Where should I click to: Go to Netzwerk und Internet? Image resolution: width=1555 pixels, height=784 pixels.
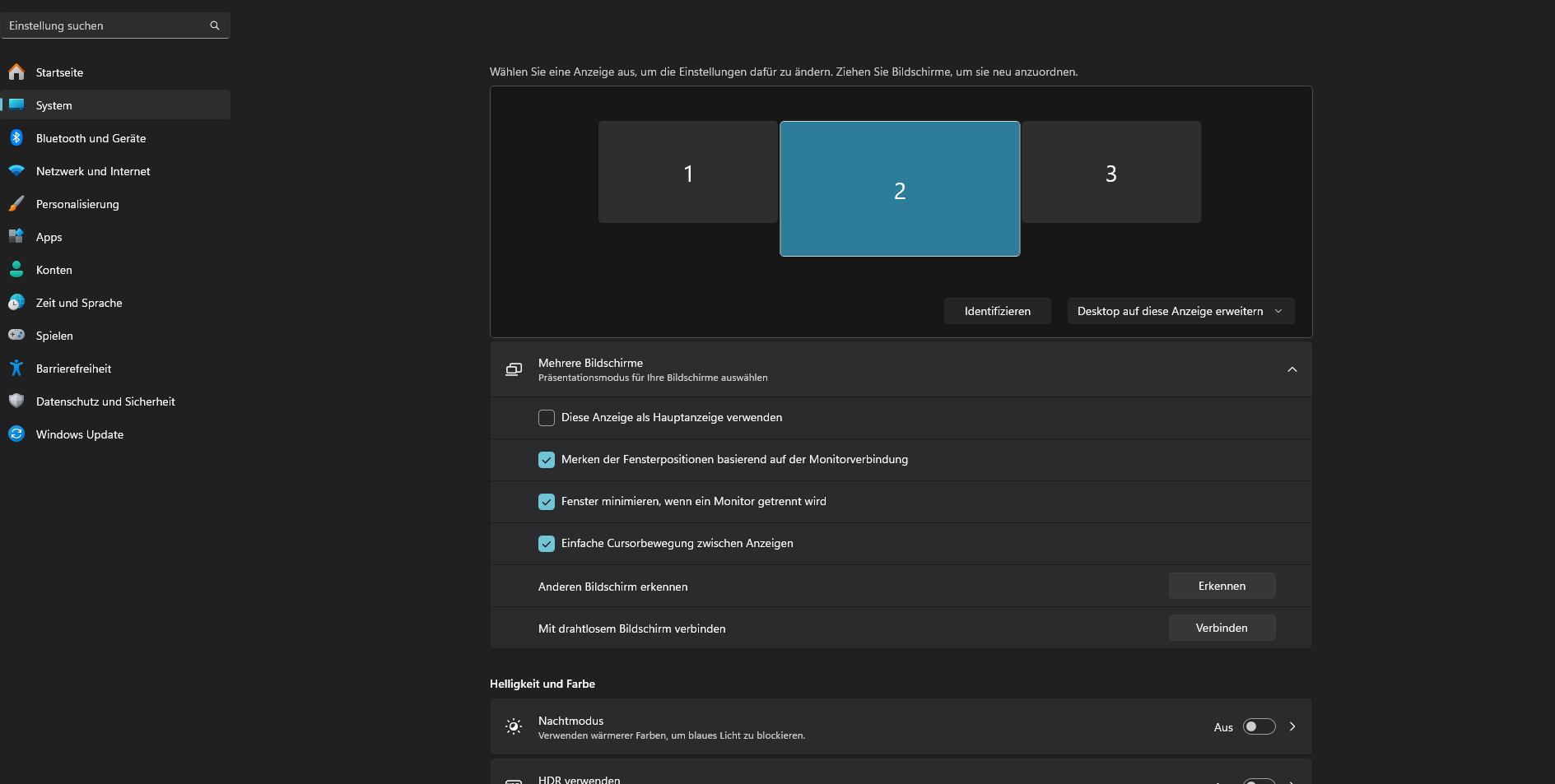point(115,170)
